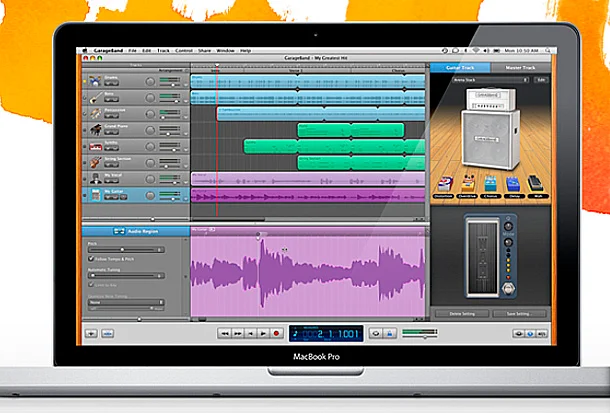Rewind with the transport rewind button
Image resolution: width=610 pixels, height=413 pixels.
pos(224,333)
